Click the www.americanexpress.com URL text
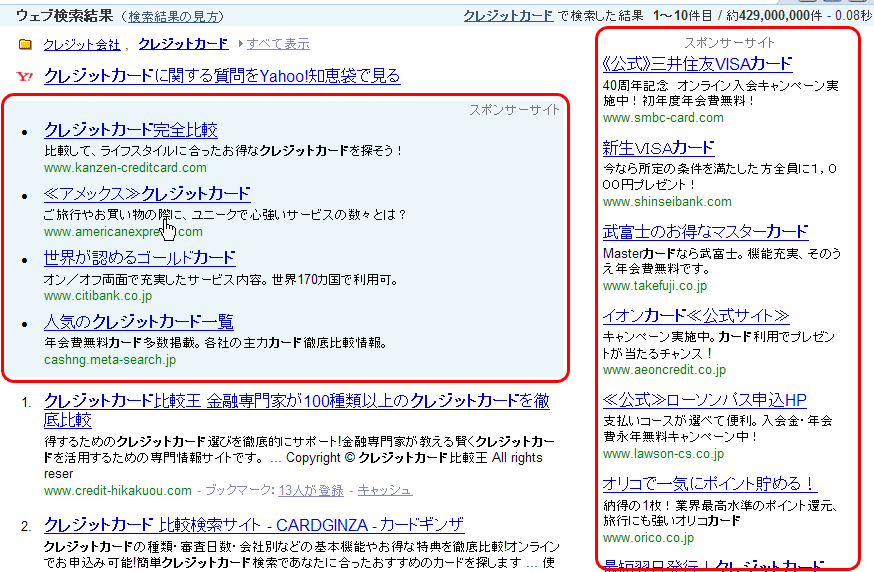874x572 pixels. pyautogui.click(x=123, y=232)
